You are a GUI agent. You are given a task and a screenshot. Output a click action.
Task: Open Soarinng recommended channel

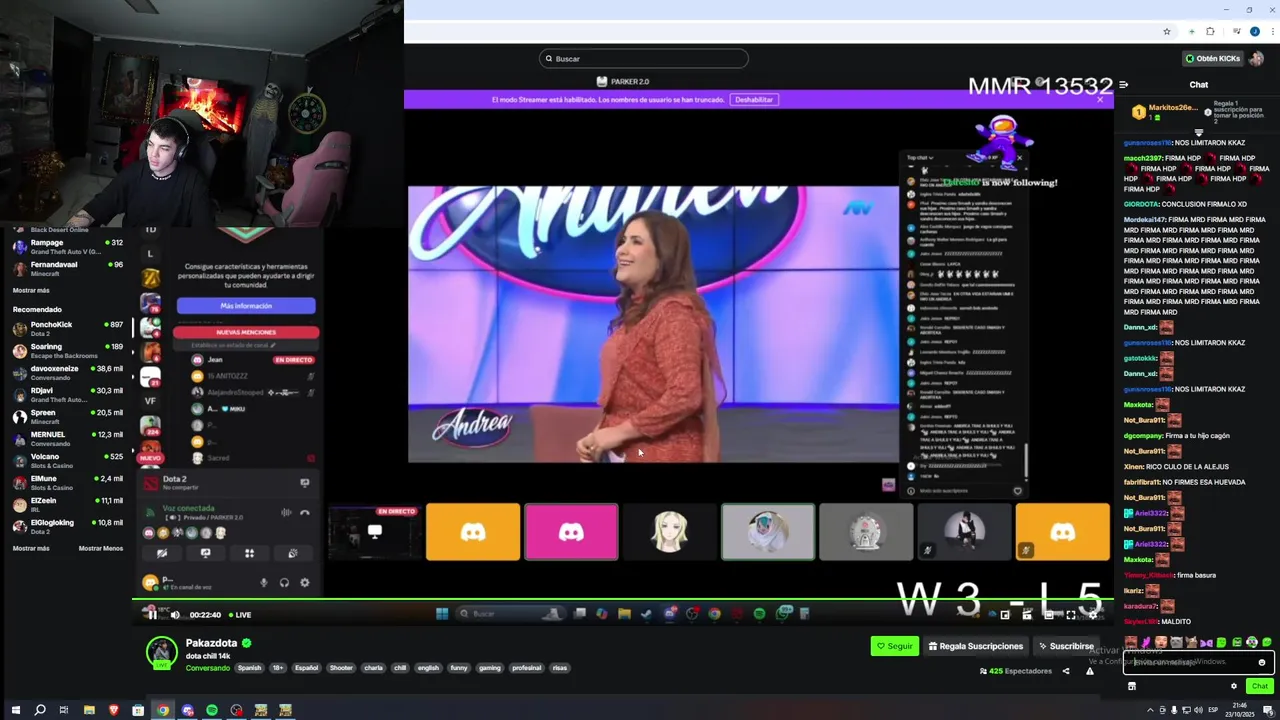[x=68, y=350]
